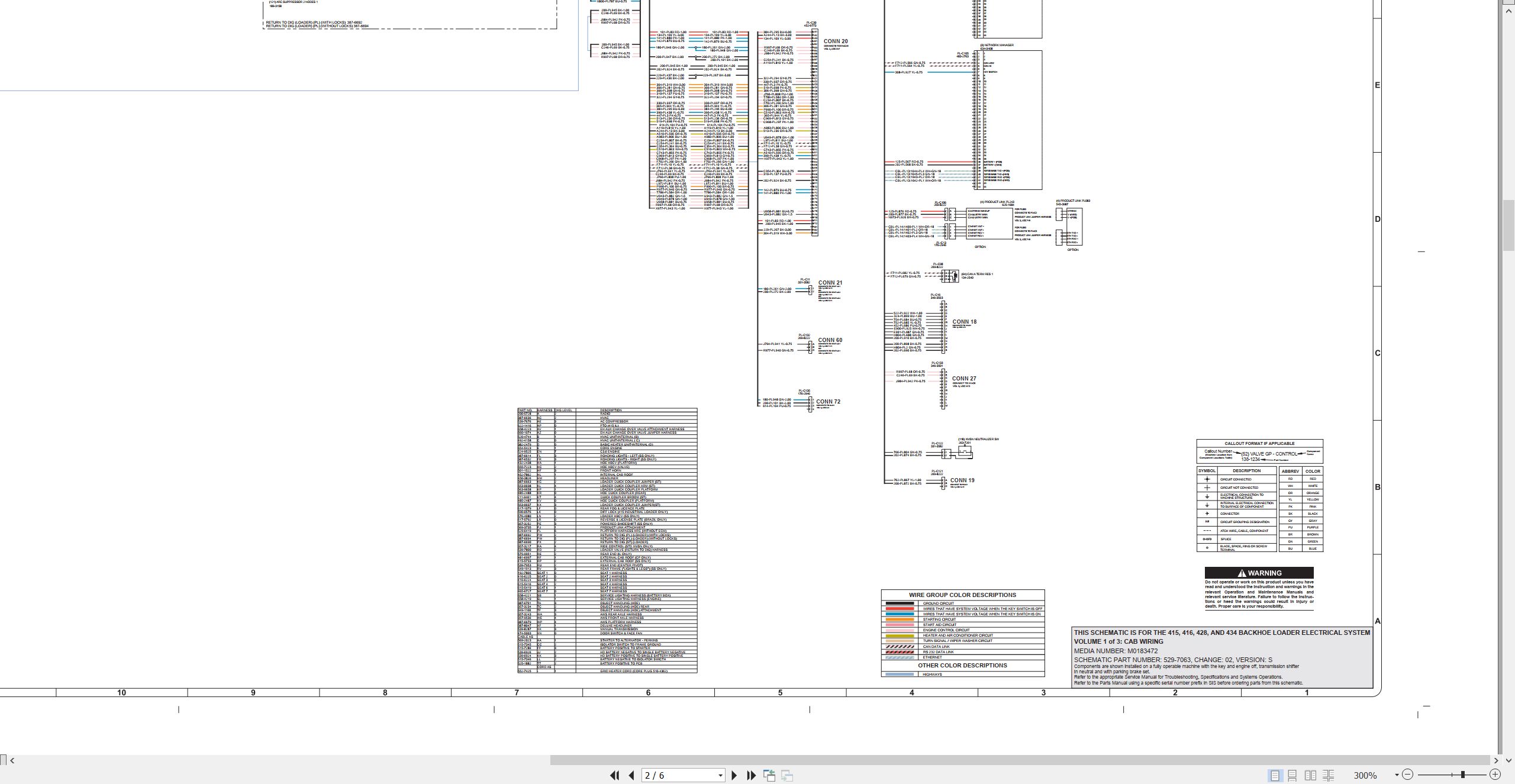Click the CONN 19 connector label
The image size is (1515, 784).
(x=962, y=480)
